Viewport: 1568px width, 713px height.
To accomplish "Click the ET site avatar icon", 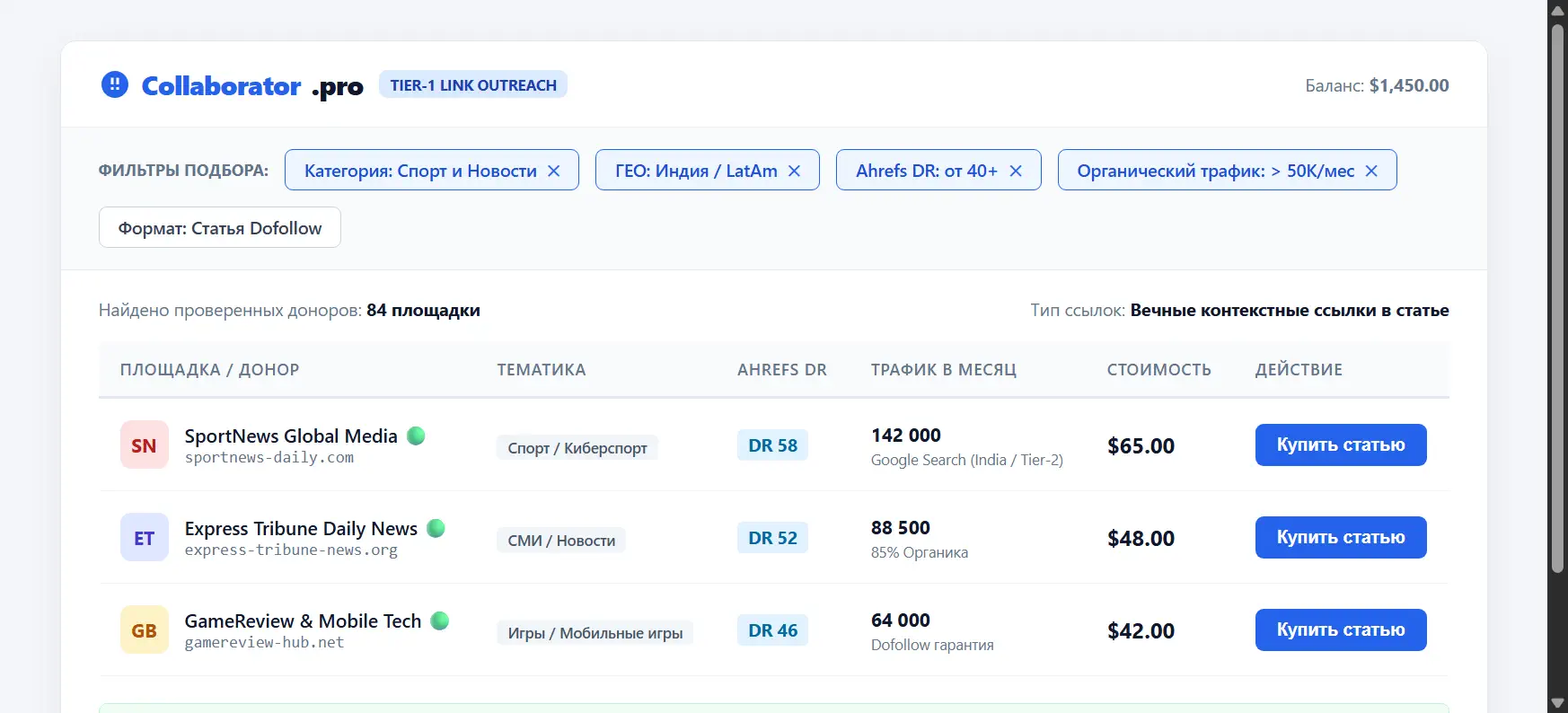I will point(144,538).
